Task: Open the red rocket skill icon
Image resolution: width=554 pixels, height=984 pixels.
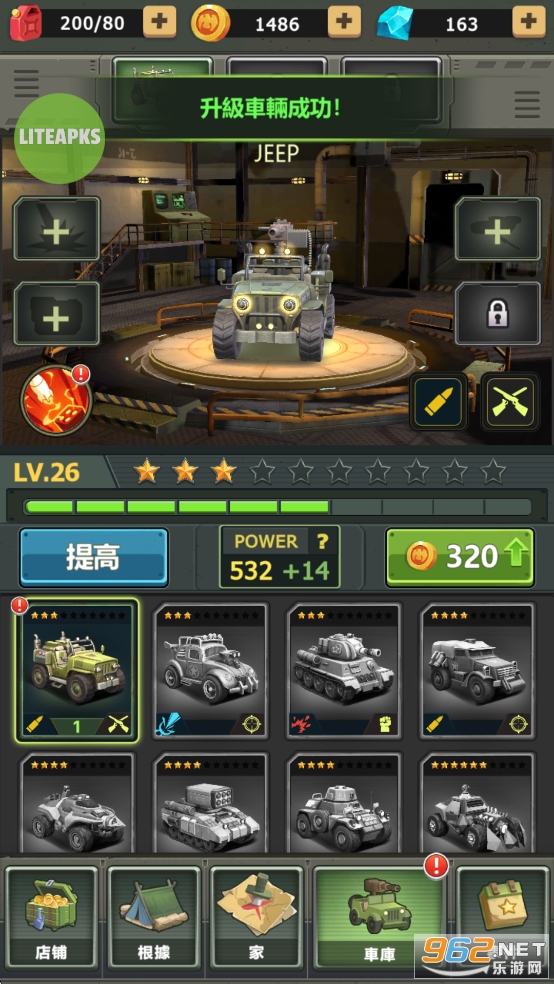Action: 56,401
